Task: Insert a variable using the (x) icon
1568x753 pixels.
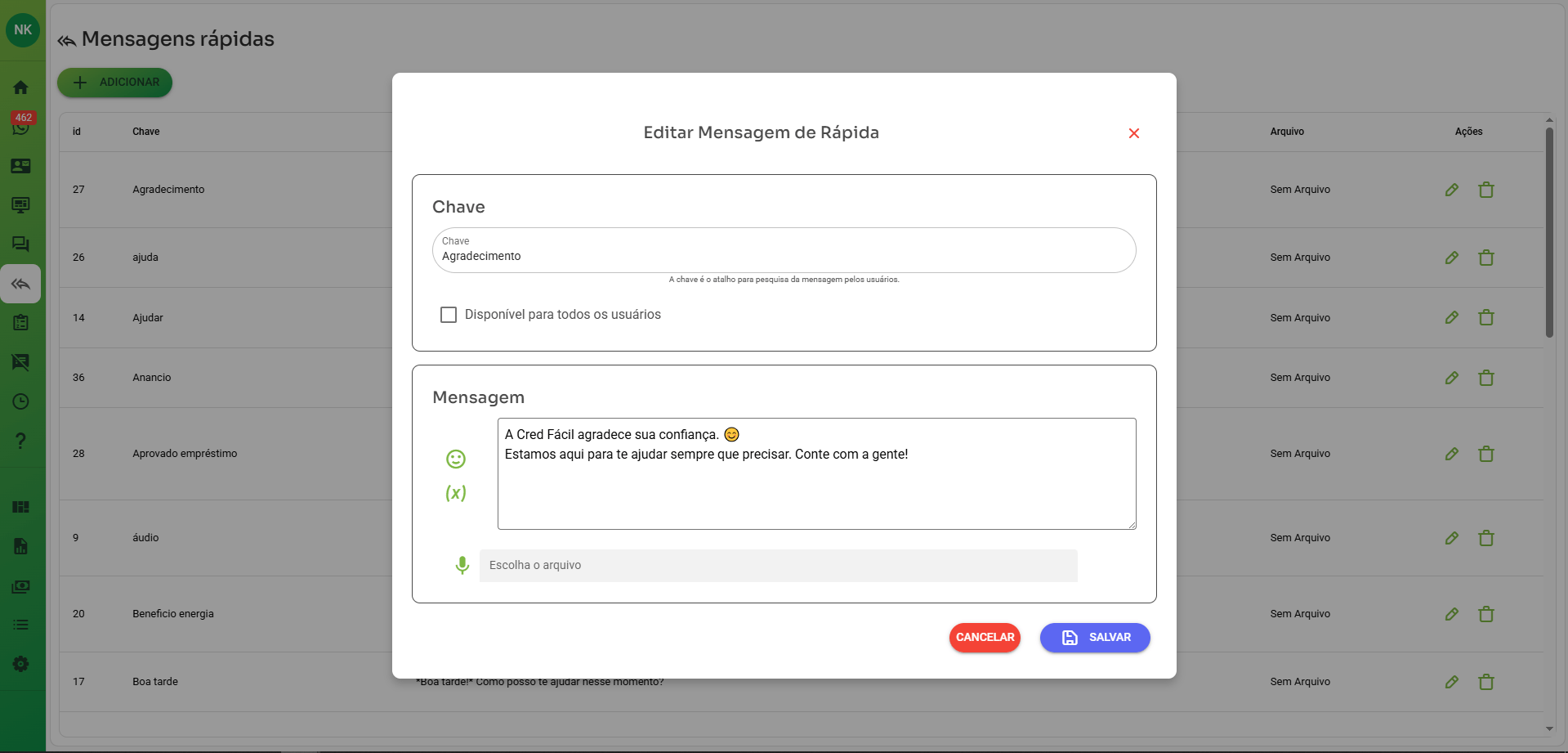Action: point(456,493)
